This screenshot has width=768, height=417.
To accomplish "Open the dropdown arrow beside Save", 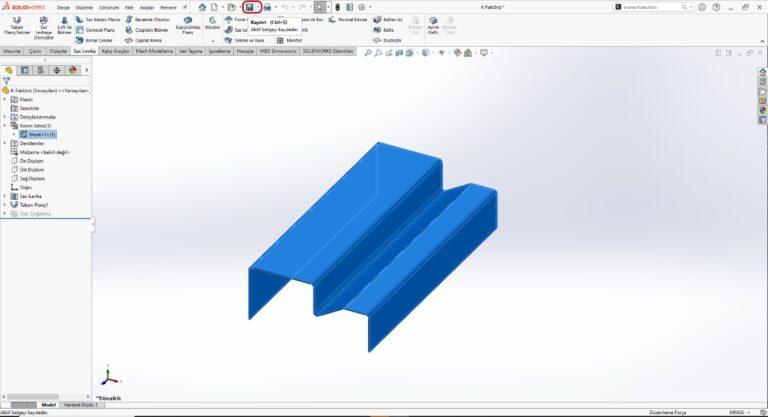I will point(258,7).
